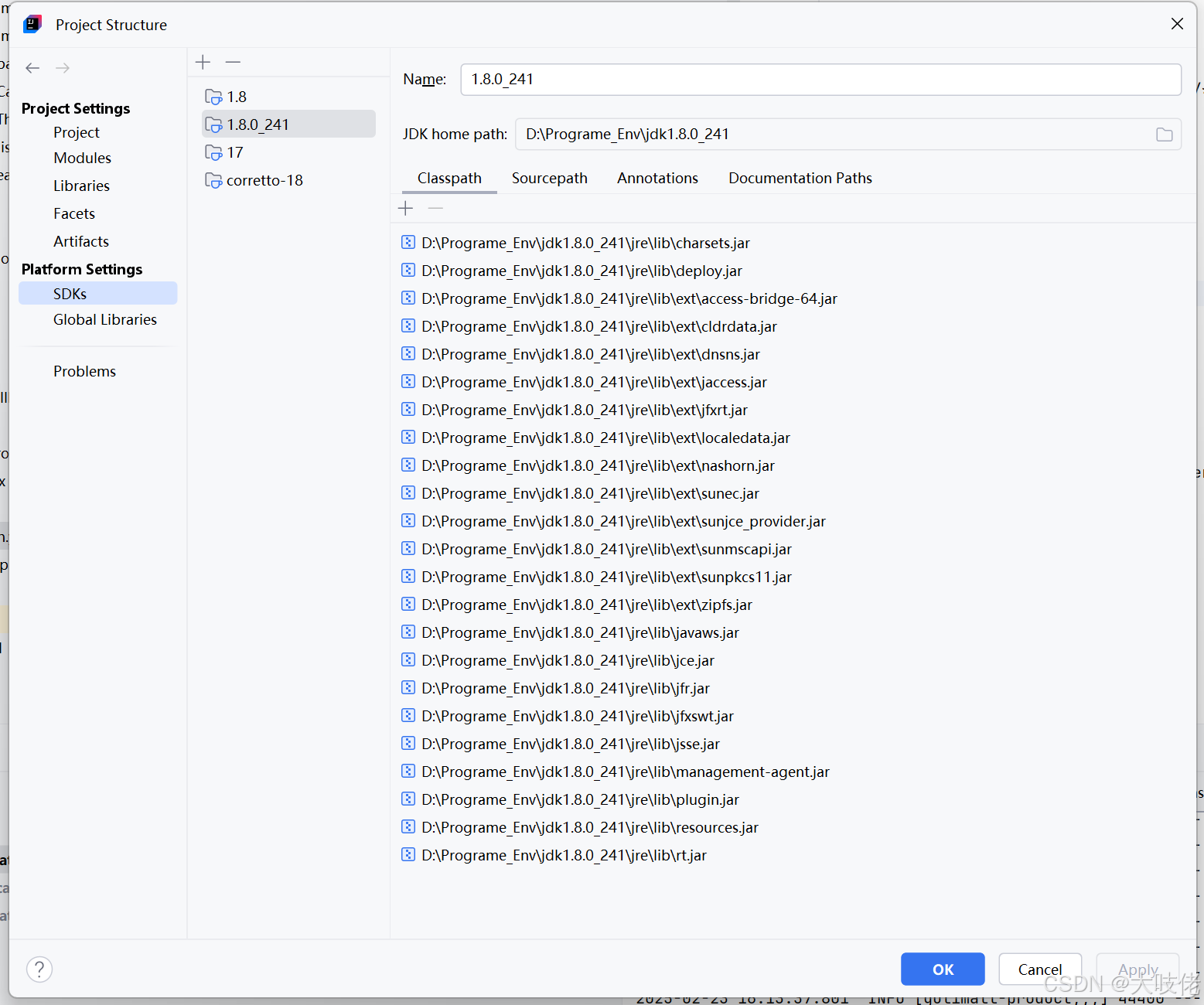Browse JDK home path via folder icon

pos(1164,134)
